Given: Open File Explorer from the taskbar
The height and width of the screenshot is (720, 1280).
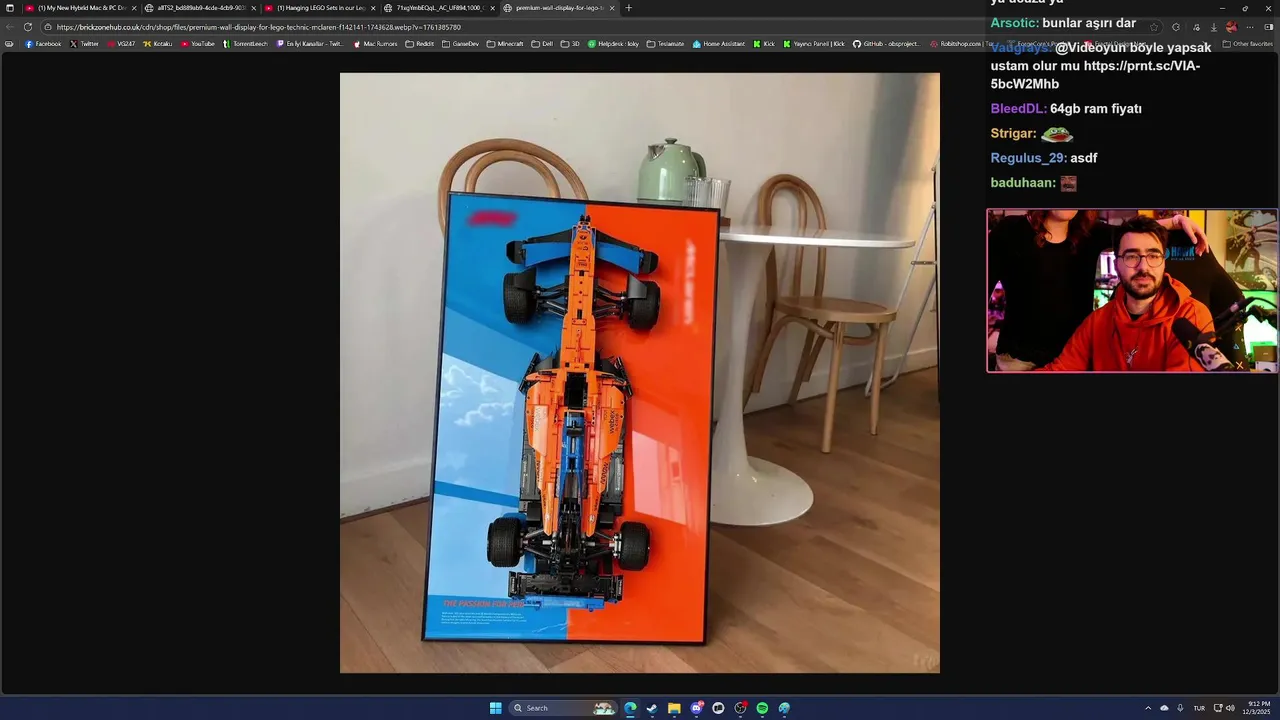Looking at the screenshot, I should click(x=674, y=708).
